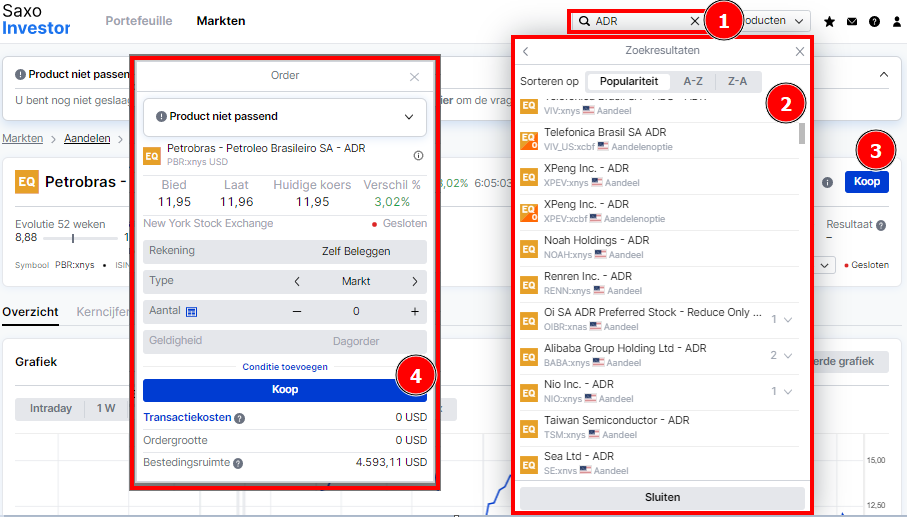Click Koop in the Order dialog
Image resolution: width=907 pixels, height=517 pixels.
pyautogui.click(x=285, y=390)
